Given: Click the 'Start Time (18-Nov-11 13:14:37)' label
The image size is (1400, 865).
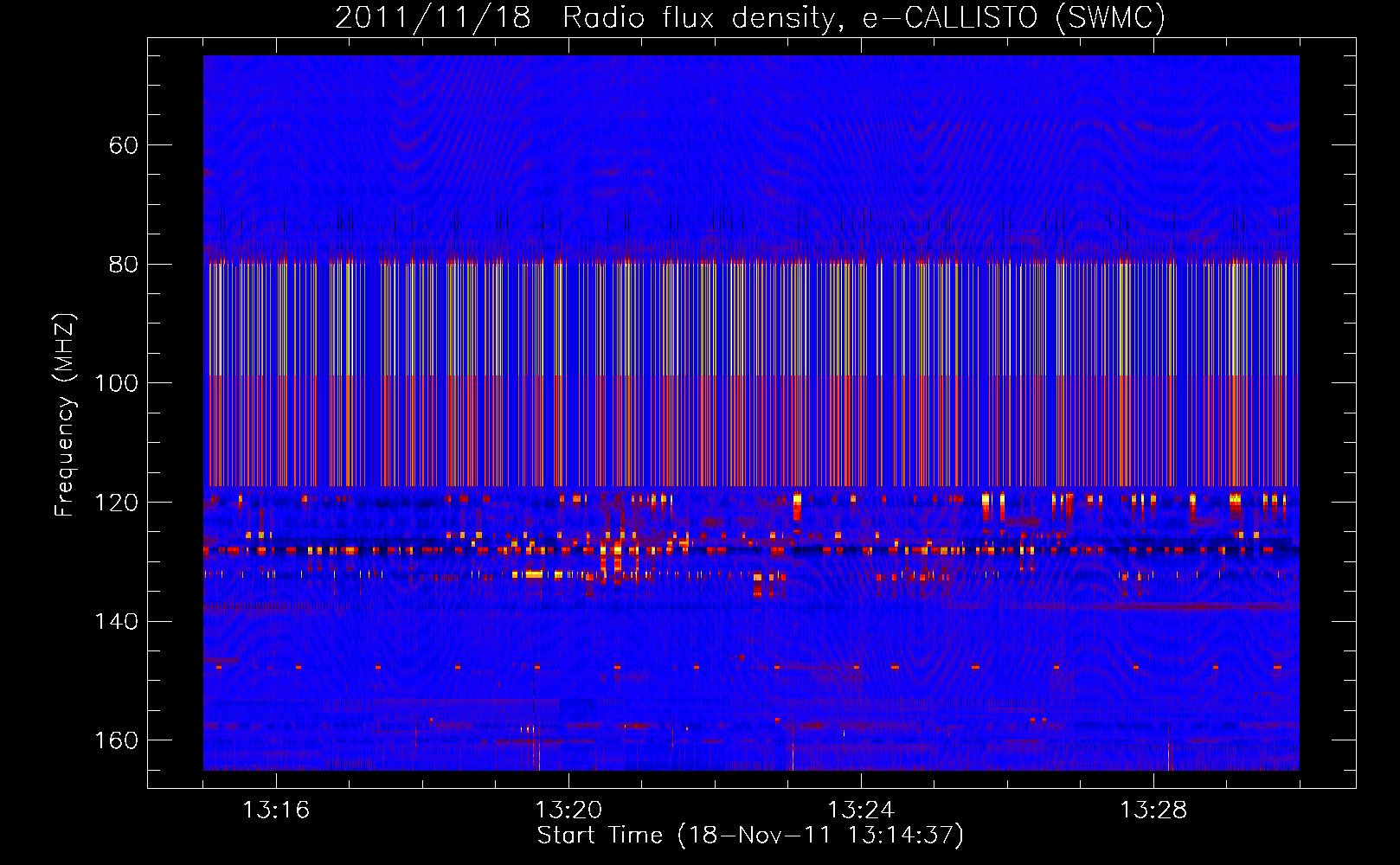Looking at the screenshot, I should point(750,835).
